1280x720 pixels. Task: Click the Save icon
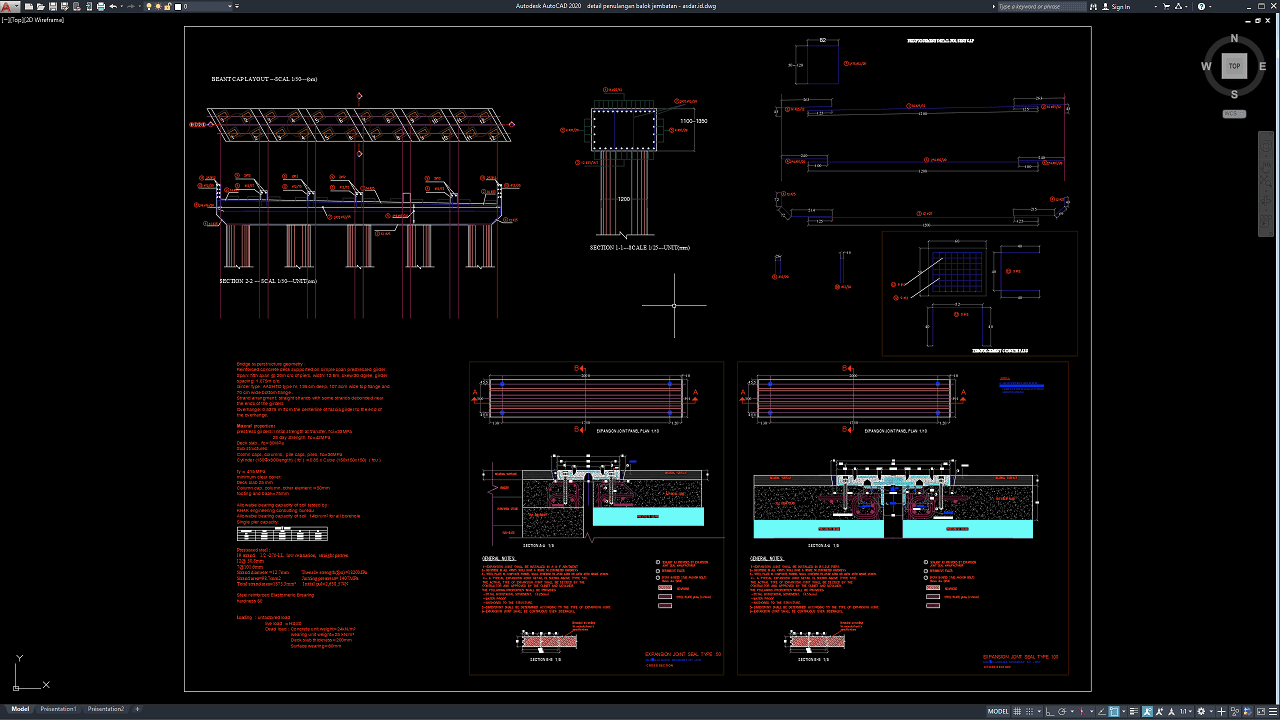click(x=53, y=6)
